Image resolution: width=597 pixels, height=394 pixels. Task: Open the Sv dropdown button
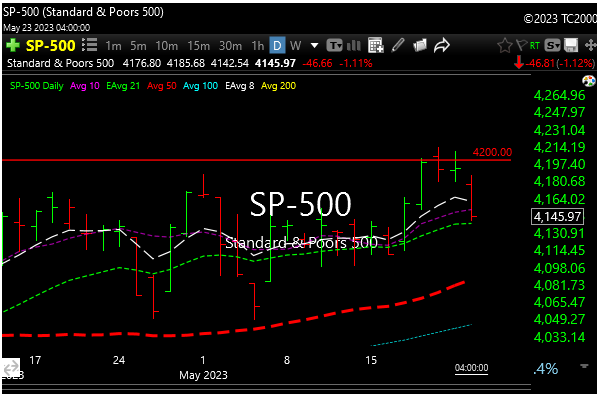pos(552,46)
